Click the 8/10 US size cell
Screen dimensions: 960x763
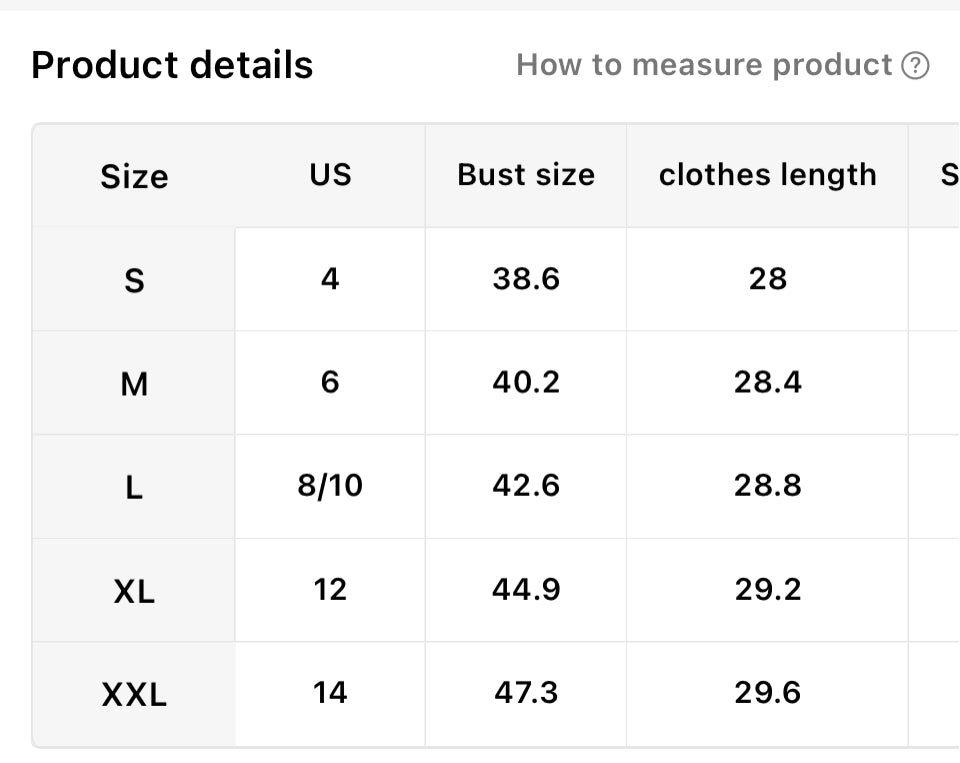pos(330,486)
